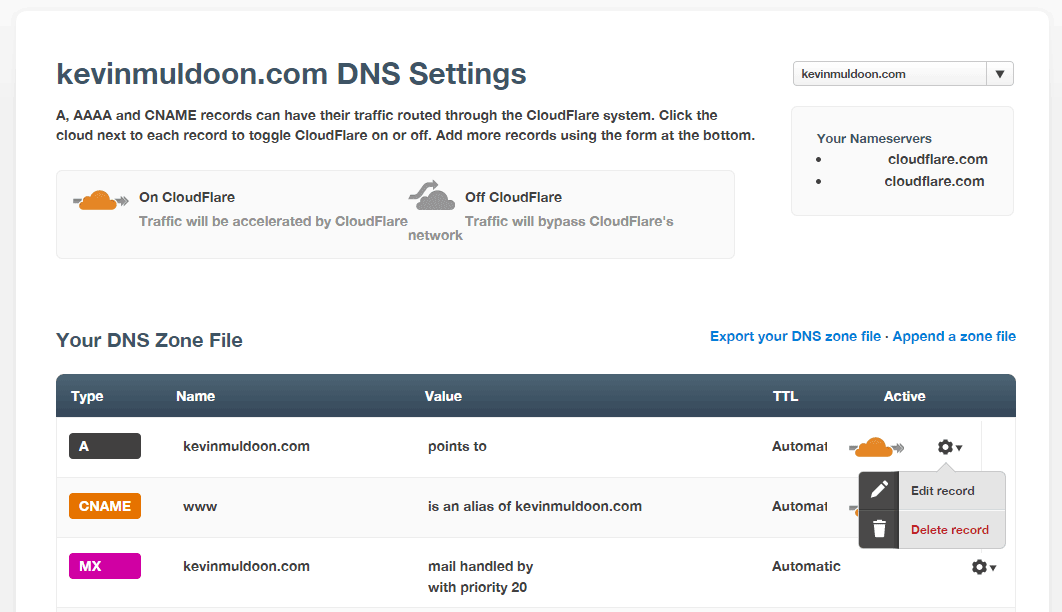Click the Your DNS Zone File heading
The image size is (1062, 612).
(149, 340)
